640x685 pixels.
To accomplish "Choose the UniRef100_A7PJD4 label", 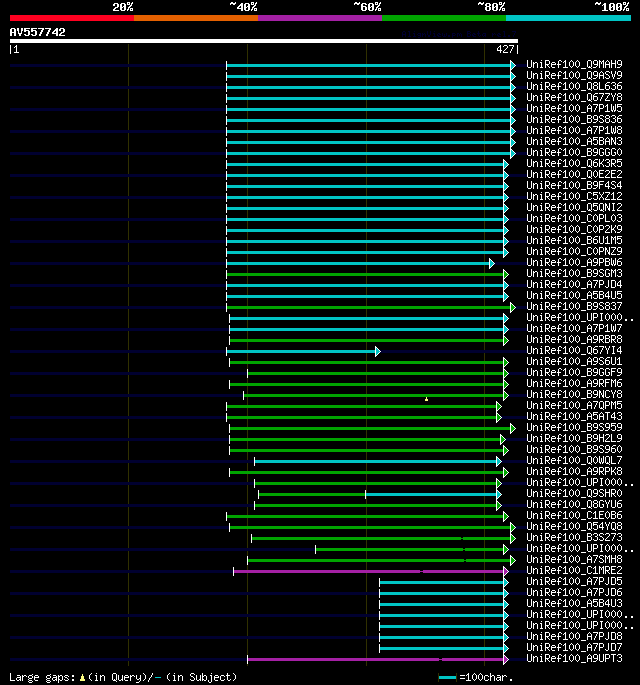I will tap(574, 284).
